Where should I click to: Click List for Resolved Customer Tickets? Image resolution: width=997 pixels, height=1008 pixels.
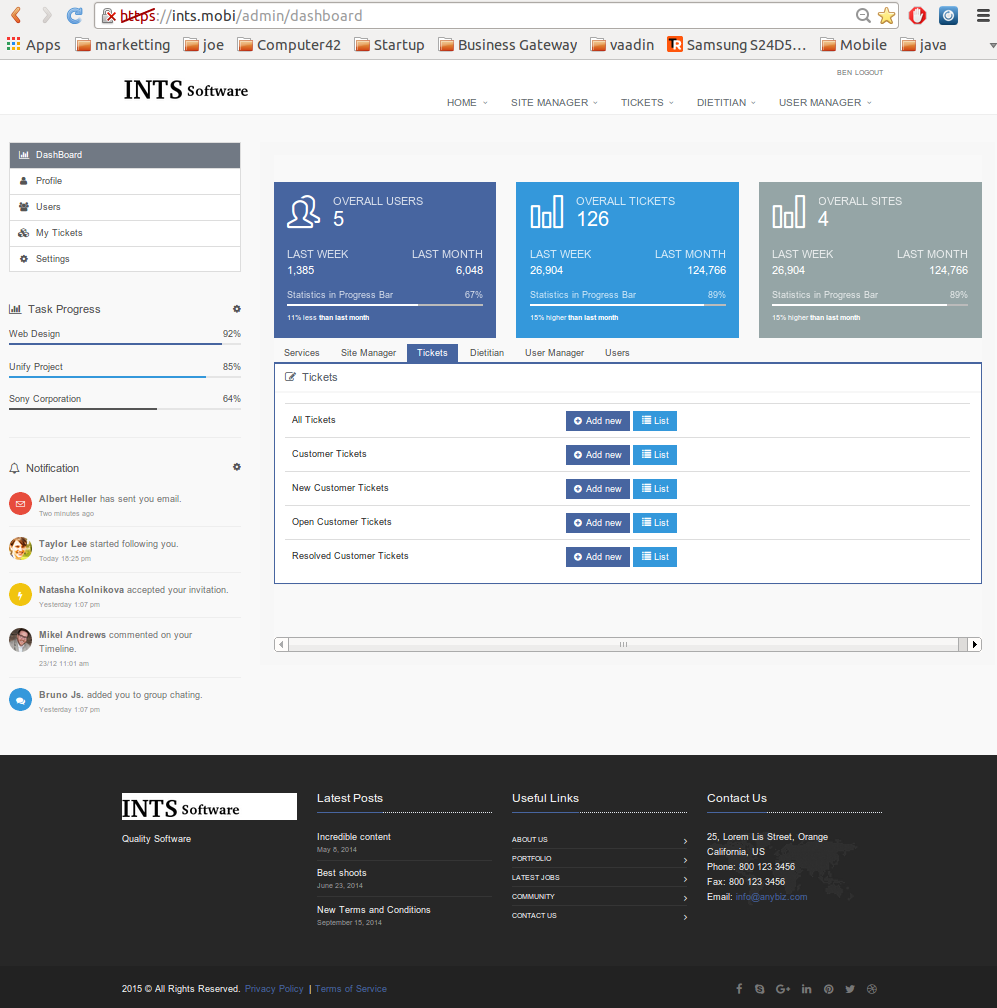[655, 557]
